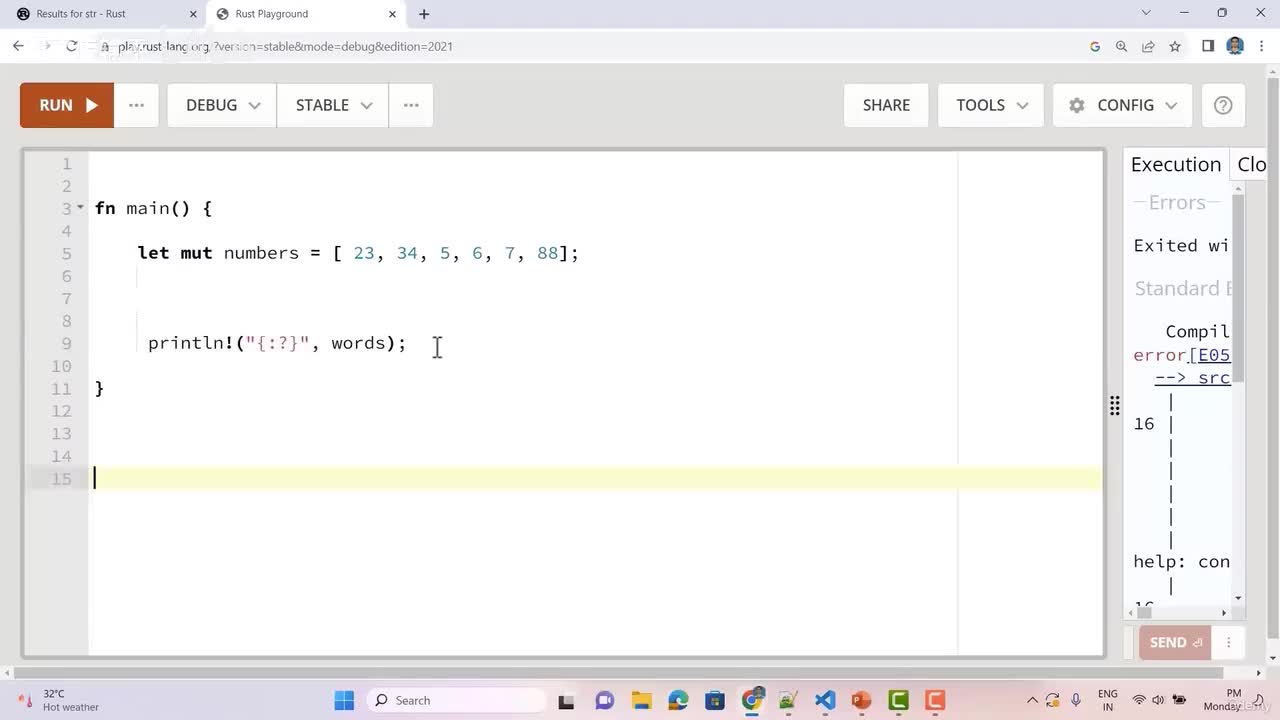This screenshot has height=720, width=1280.
Task: Reload the current page
Action: pyautogui.click(x=72, y=46)
